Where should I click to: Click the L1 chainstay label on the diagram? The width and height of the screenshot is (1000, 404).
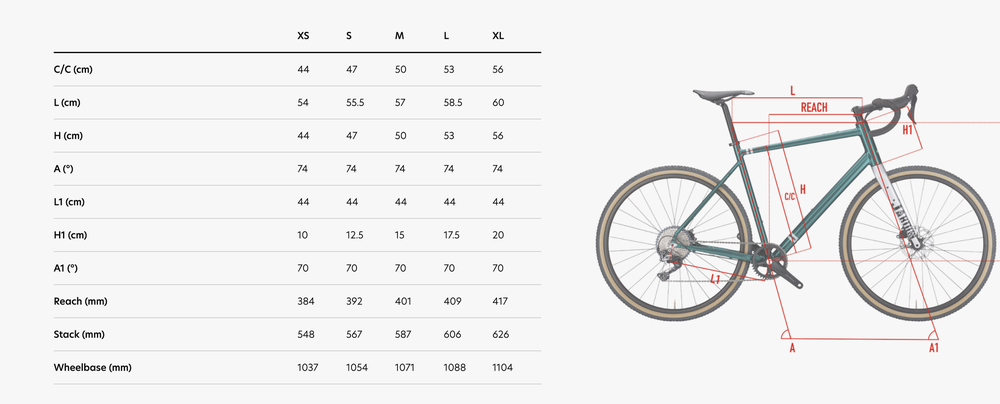(714, 280)
